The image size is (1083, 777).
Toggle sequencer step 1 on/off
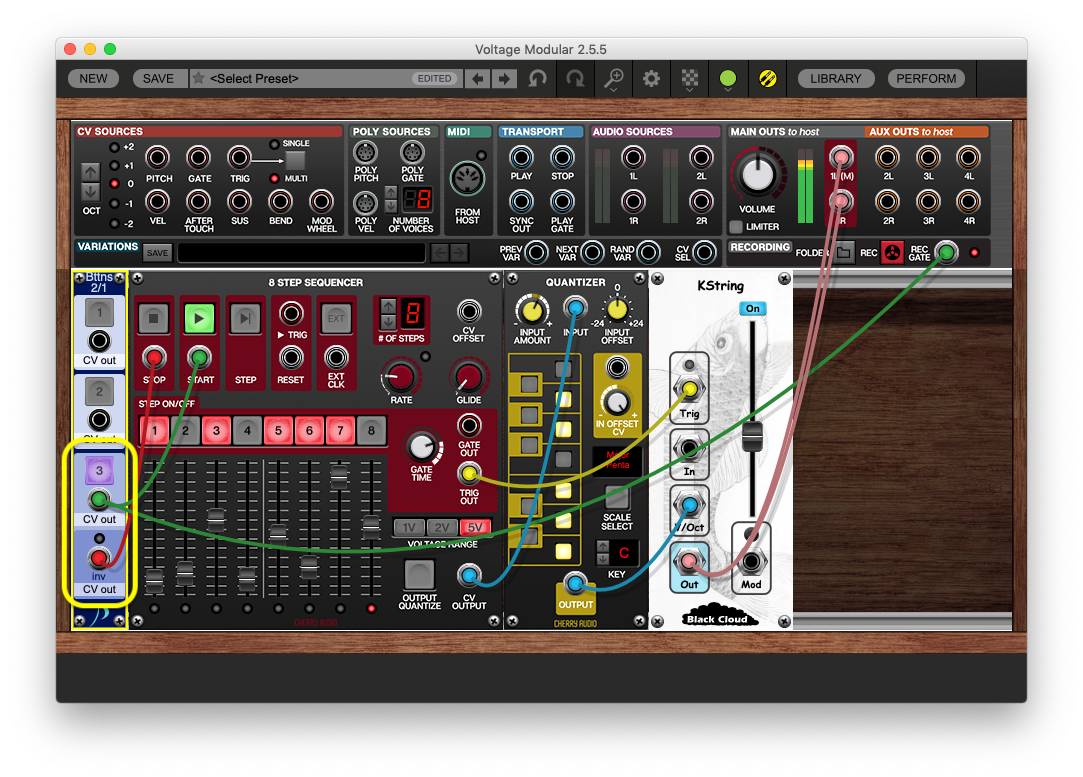tap(154, 430)
